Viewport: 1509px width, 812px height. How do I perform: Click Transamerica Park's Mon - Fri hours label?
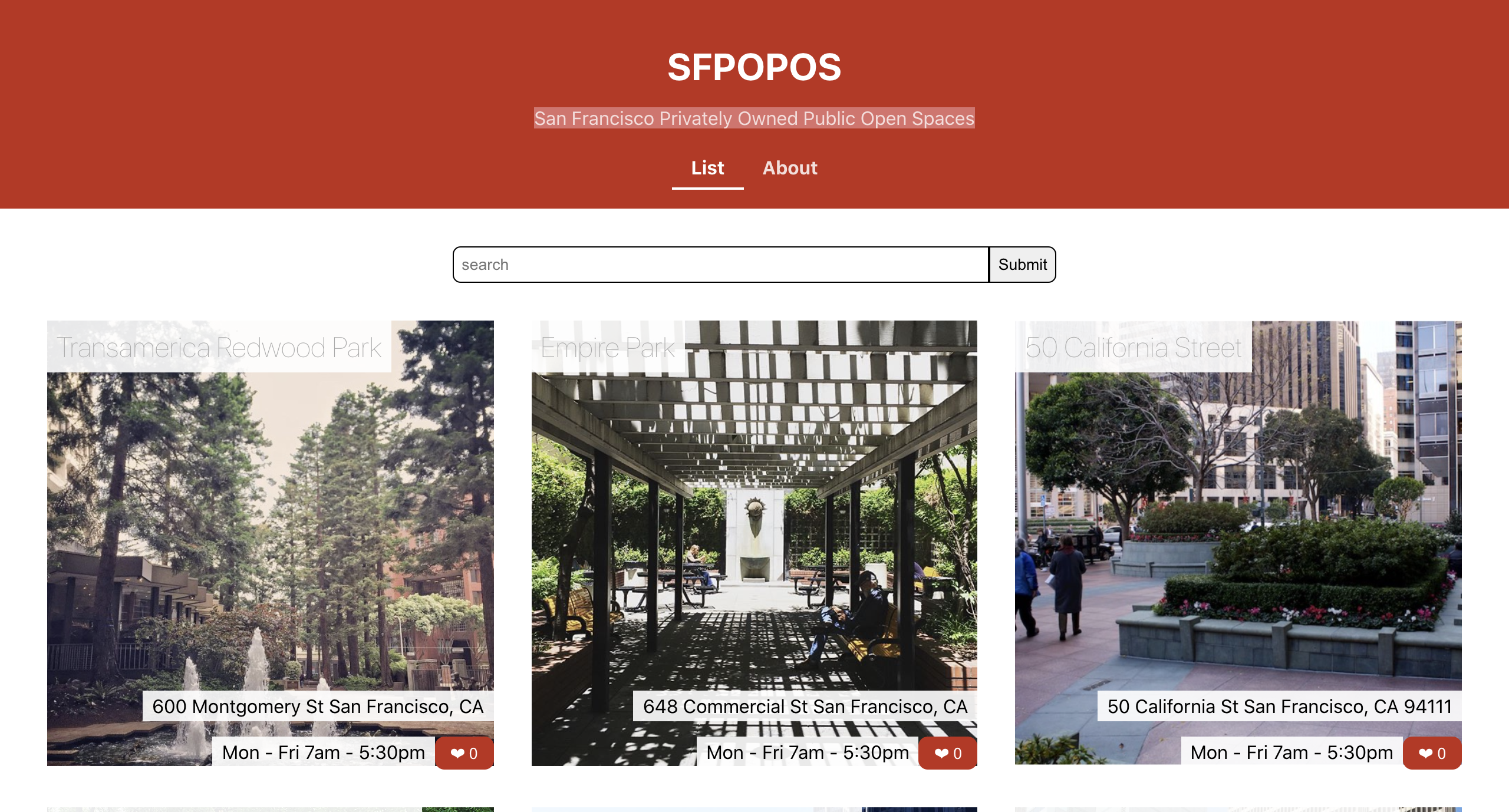click(x=323, y=752)
